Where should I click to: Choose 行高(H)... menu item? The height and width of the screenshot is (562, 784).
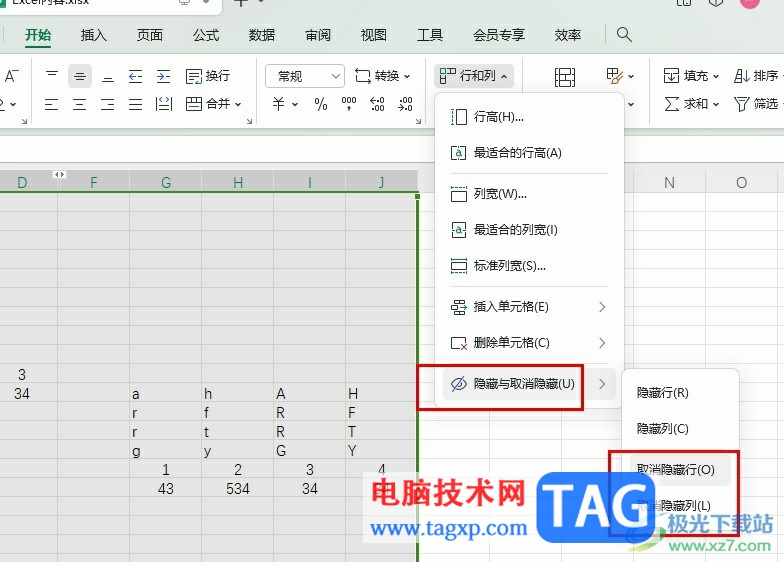530,117
